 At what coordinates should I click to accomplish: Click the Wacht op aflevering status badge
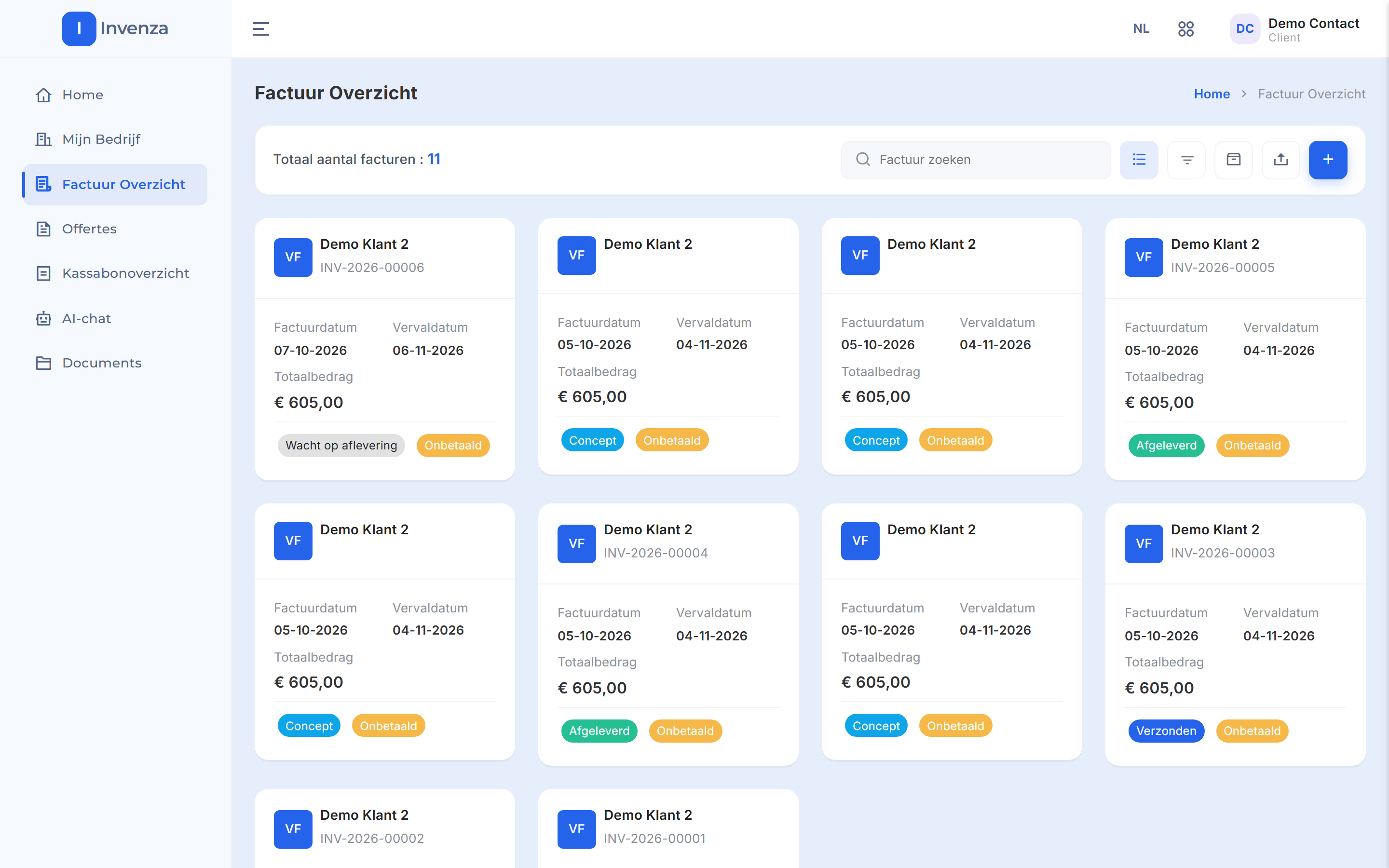(x=341, y=446)
